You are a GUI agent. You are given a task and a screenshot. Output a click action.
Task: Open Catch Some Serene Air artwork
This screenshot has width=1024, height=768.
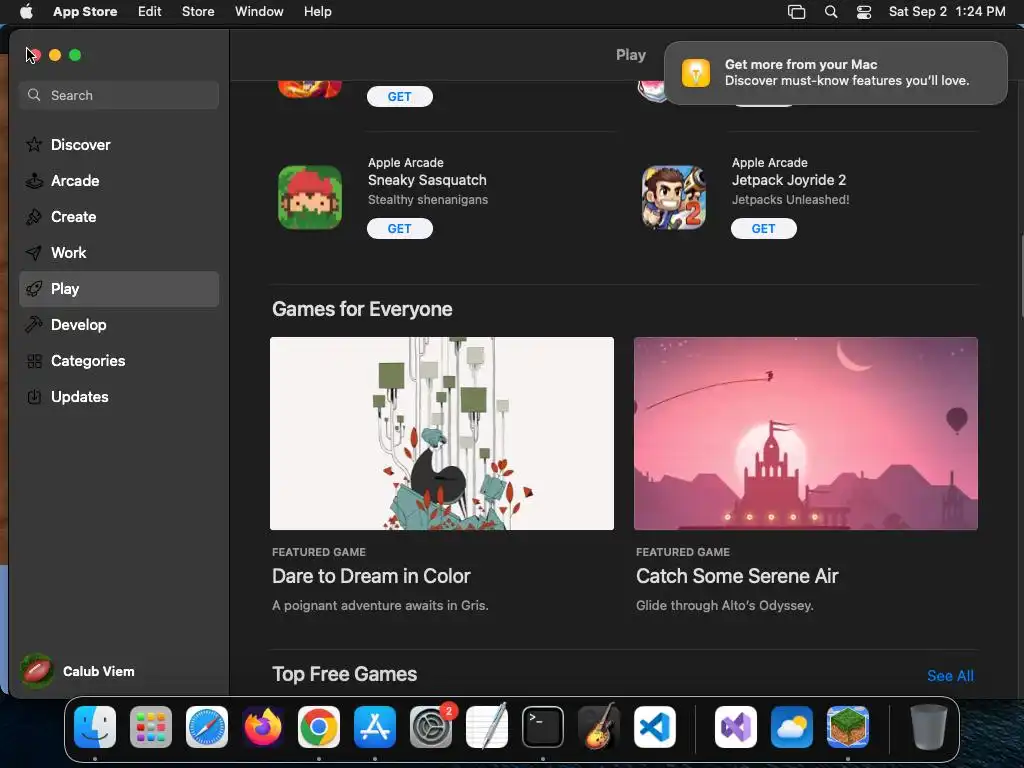tap(805, 434)
